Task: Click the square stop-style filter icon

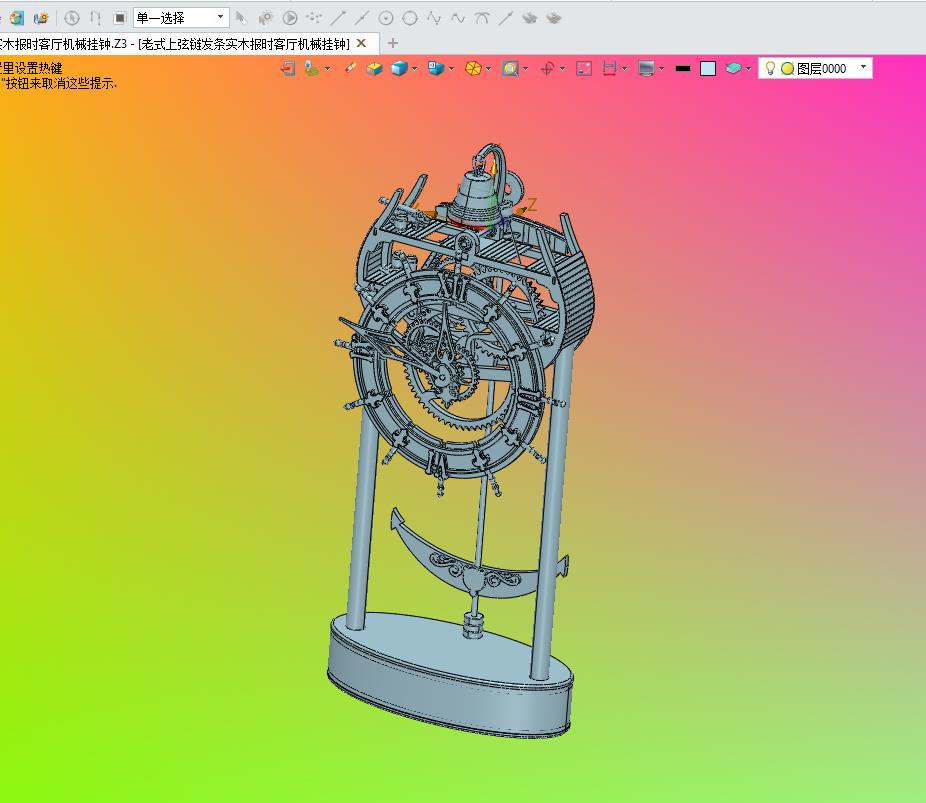Action: (x=119, y=18)
